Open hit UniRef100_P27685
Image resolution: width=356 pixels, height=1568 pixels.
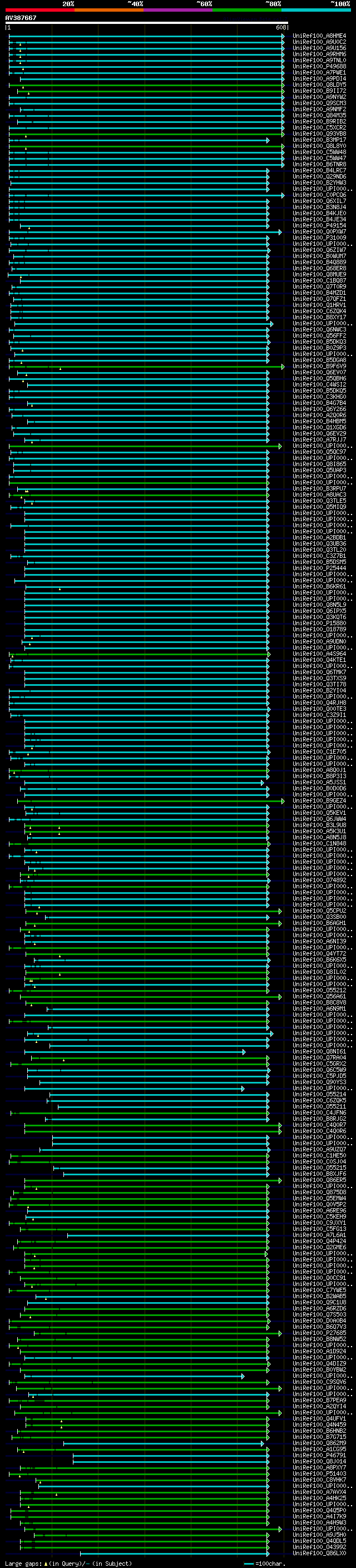click(x=319, y=1334)
